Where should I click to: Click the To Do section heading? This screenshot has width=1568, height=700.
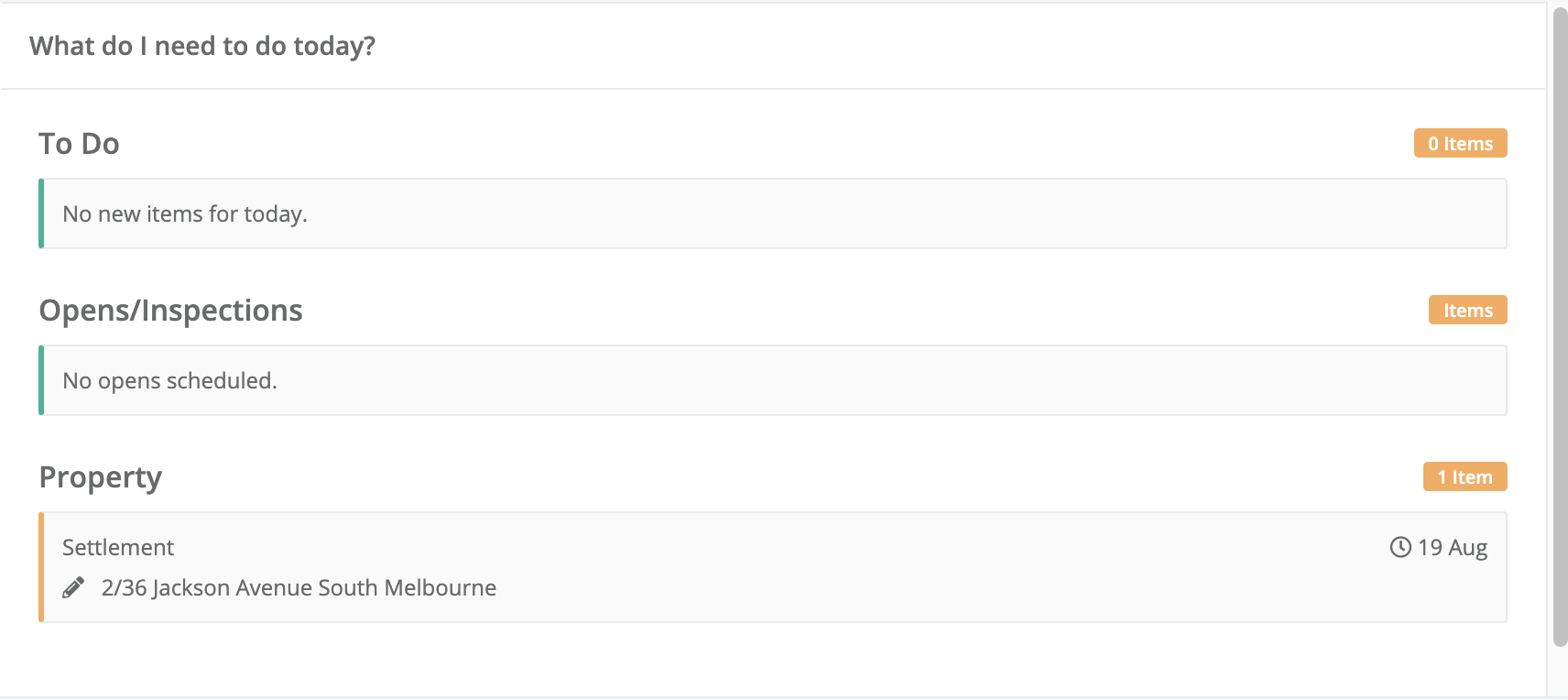[x=79, y=144]
